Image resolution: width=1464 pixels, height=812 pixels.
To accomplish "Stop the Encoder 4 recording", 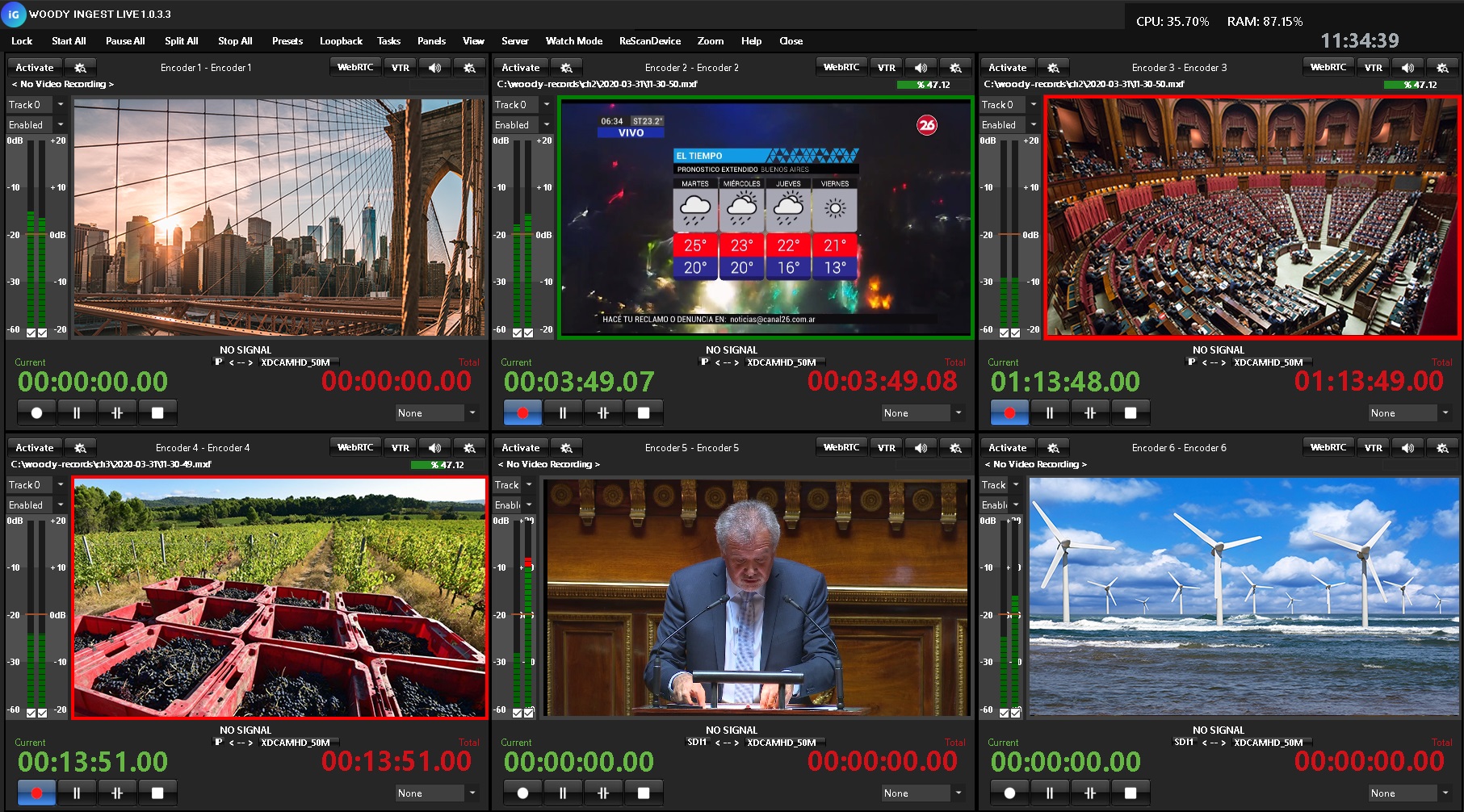I will tap(157, 793).
